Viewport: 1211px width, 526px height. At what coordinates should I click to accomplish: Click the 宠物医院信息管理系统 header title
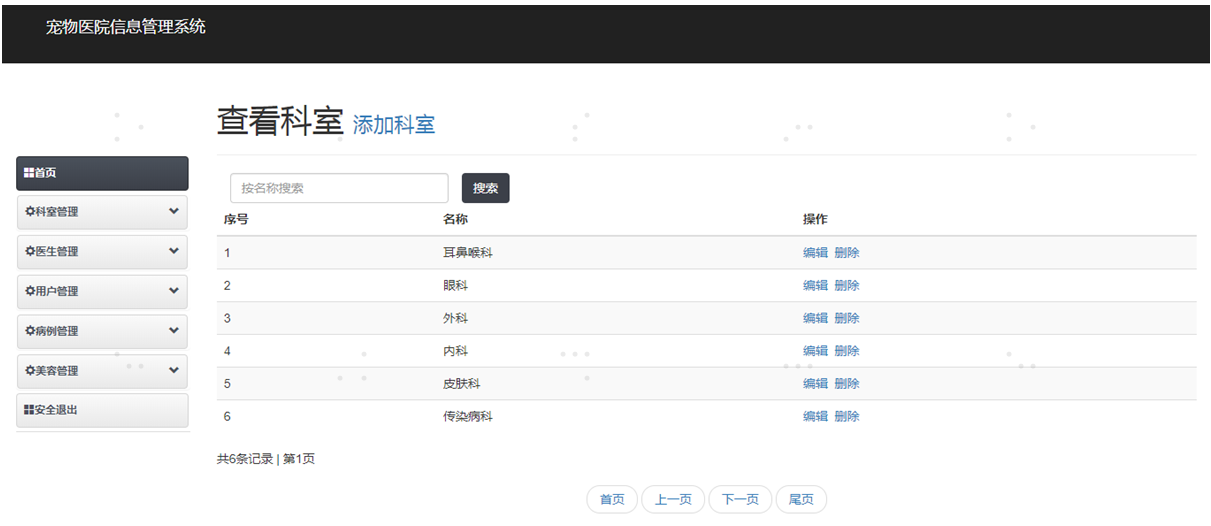(x=126, y=27)
